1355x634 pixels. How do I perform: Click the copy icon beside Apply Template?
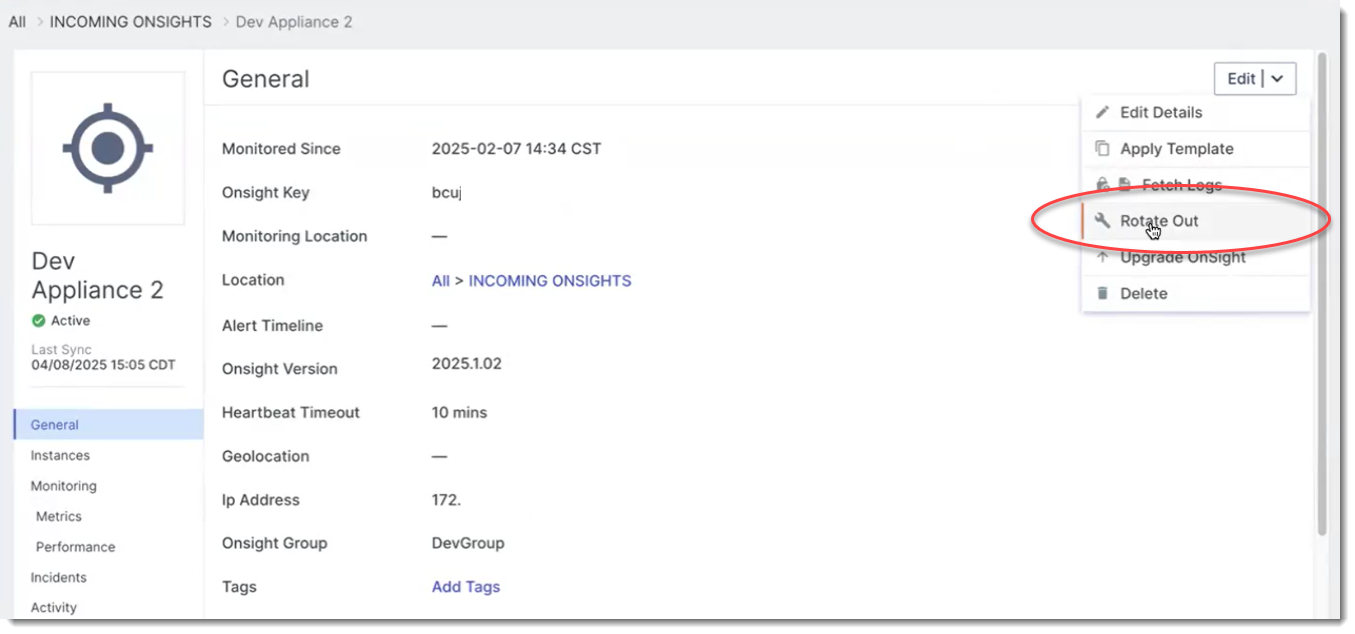click(x=1102, y=149)
